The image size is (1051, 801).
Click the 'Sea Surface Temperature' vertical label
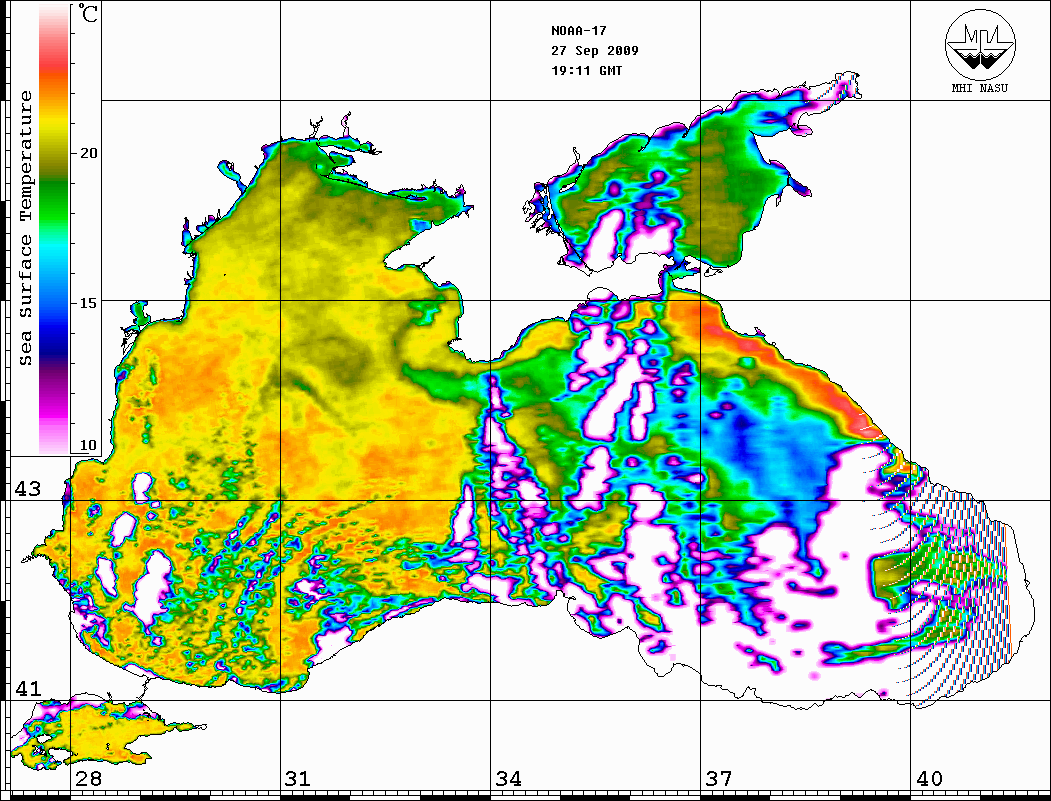tap(25, 228)
